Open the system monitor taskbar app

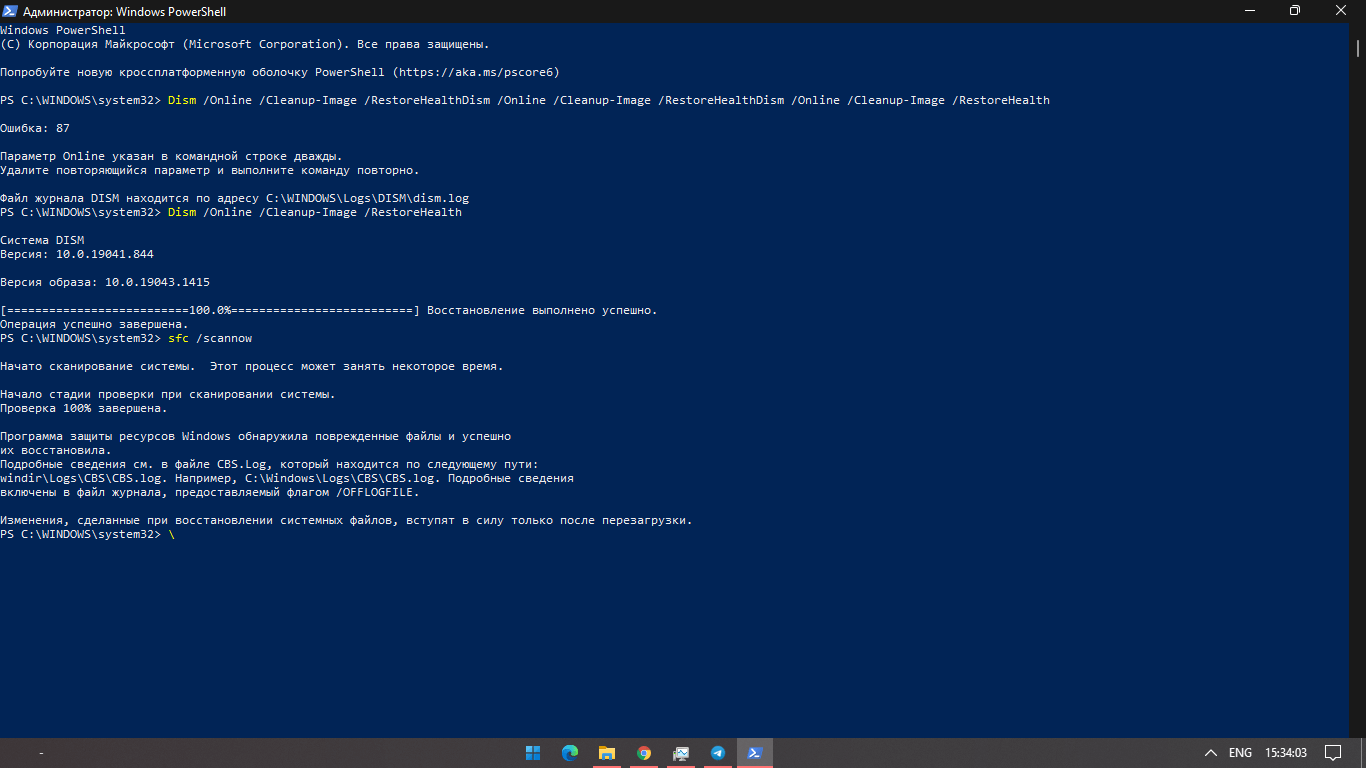(681, 753)
